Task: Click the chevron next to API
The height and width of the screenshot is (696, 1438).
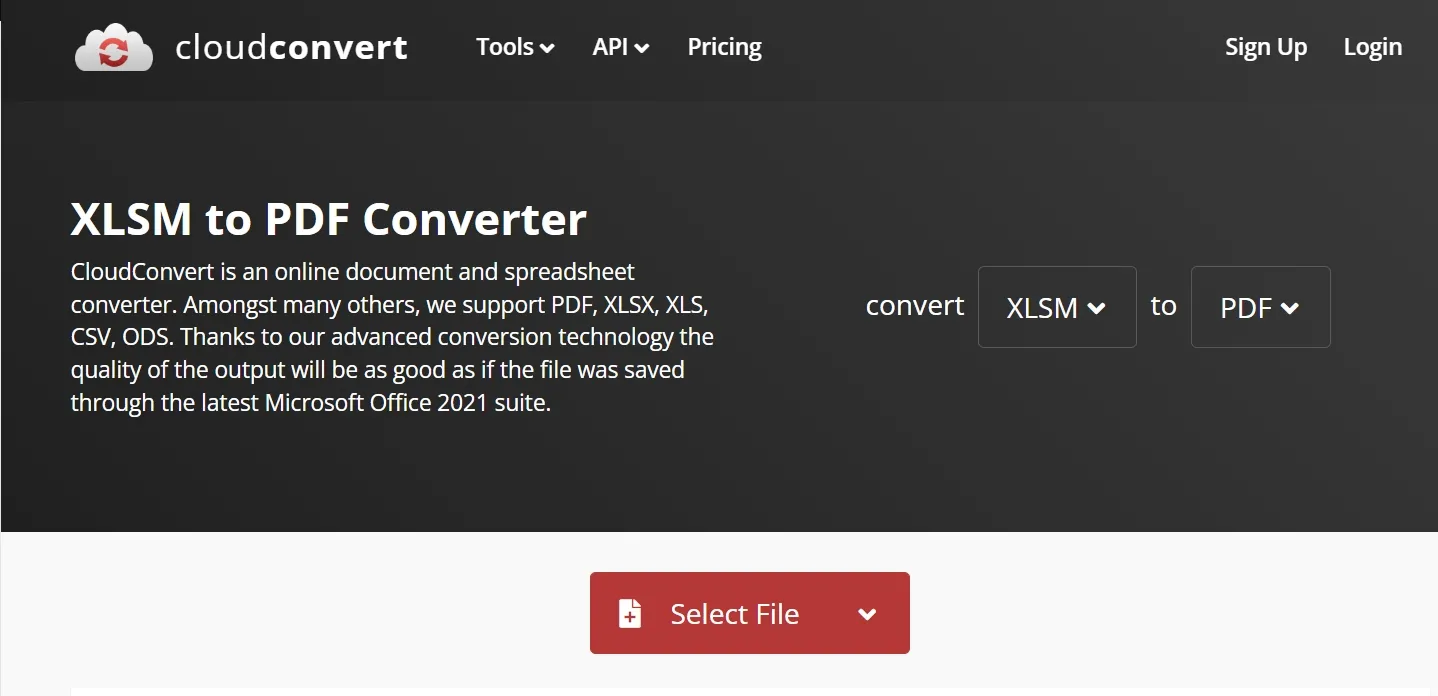Action: 641,47
